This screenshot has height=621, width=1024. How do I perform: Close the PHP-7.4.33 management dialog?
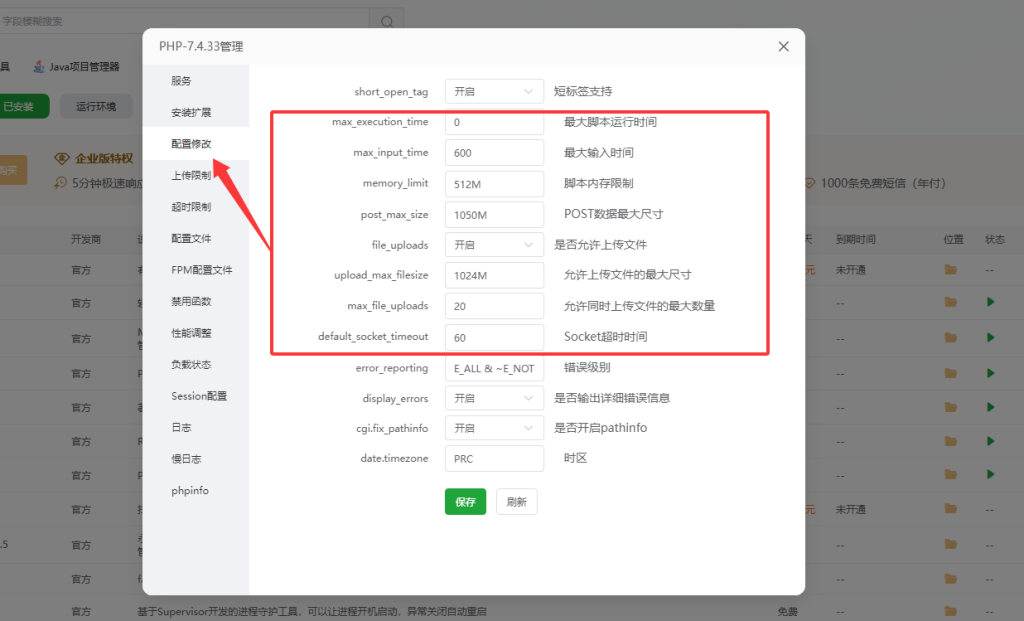783,46
